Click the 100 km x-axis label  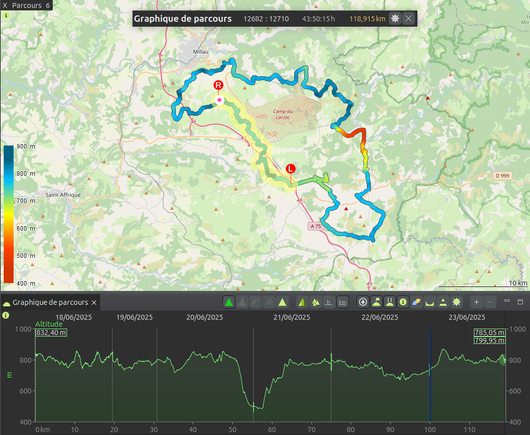[x=430, y=430]
